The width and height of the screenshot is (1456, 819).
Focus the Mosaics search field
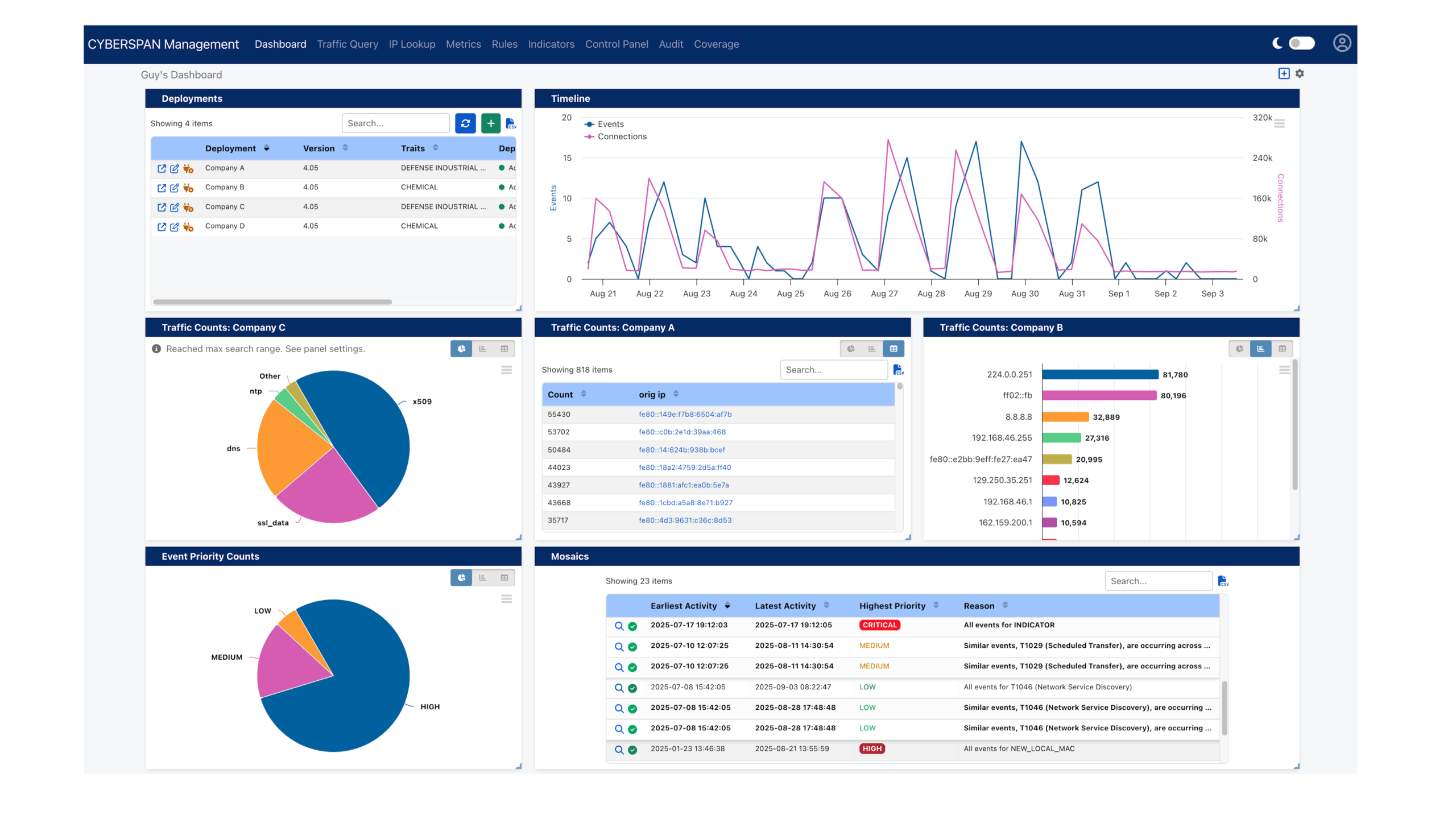[1158, 581]
